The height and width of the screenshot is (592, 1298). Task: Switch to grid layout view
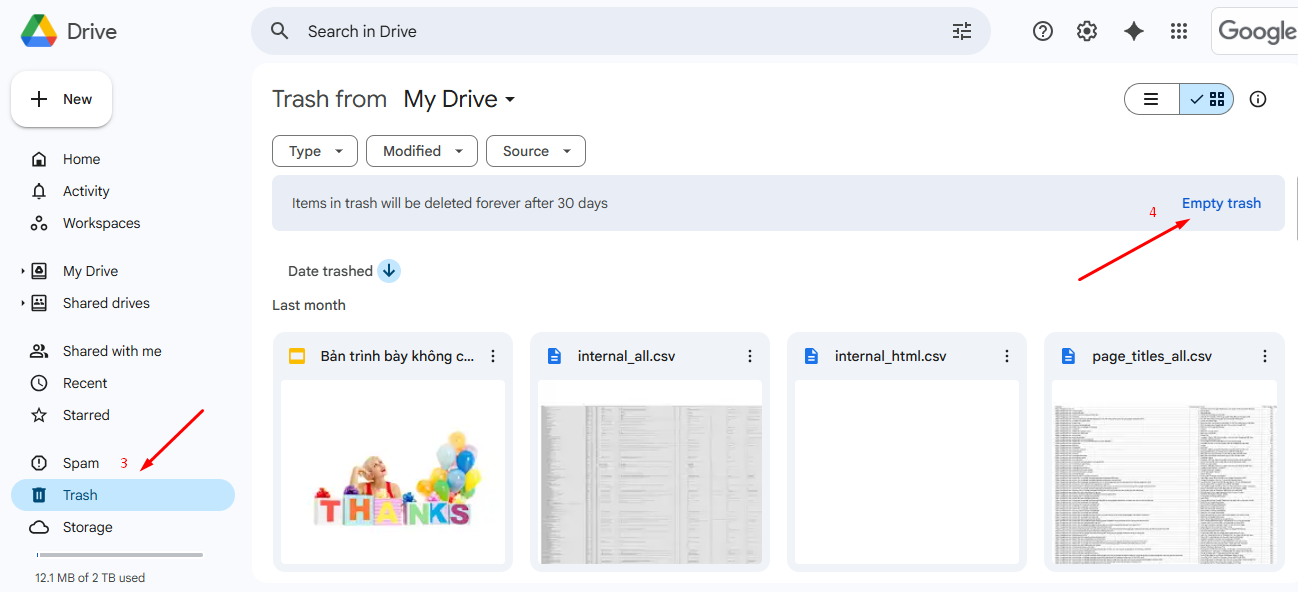(x=1208, y=99)
